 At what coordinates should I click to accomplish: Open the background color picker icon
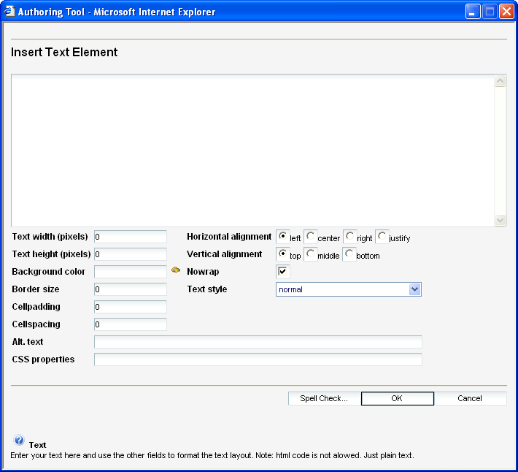[175, 270]
